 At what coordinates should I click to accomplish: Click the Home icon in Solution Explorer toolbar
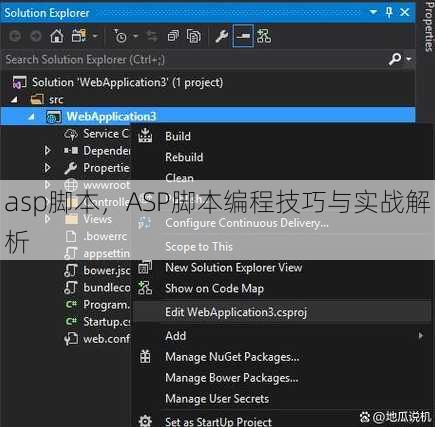point(56,36)
